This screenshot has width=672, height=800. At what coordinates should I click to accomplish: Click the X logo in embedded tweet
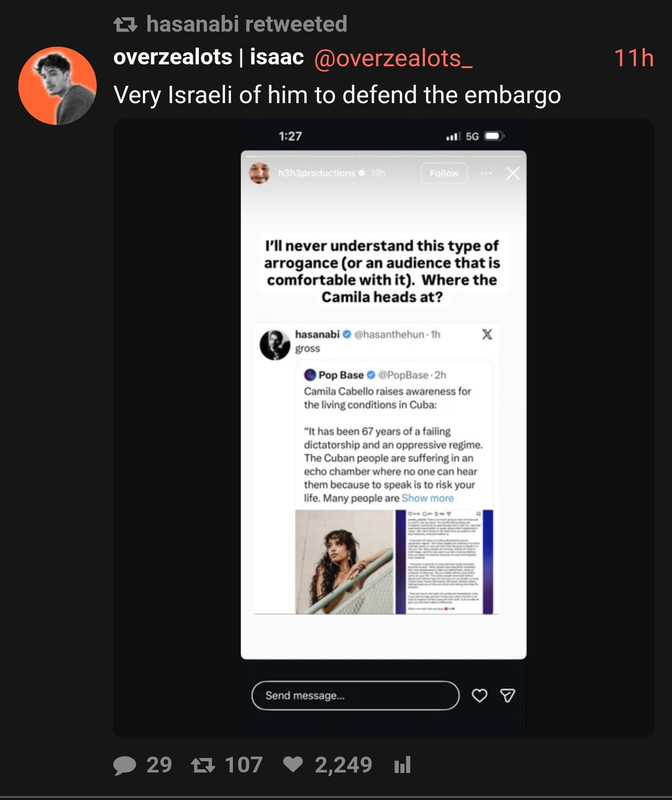click(487, 334)
